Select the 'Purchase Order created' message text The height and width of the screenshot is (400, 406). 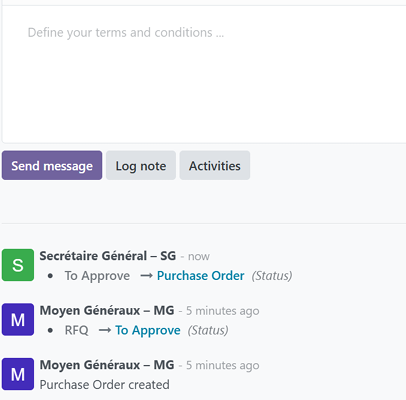pyautogui.click(x=104, y=385)
